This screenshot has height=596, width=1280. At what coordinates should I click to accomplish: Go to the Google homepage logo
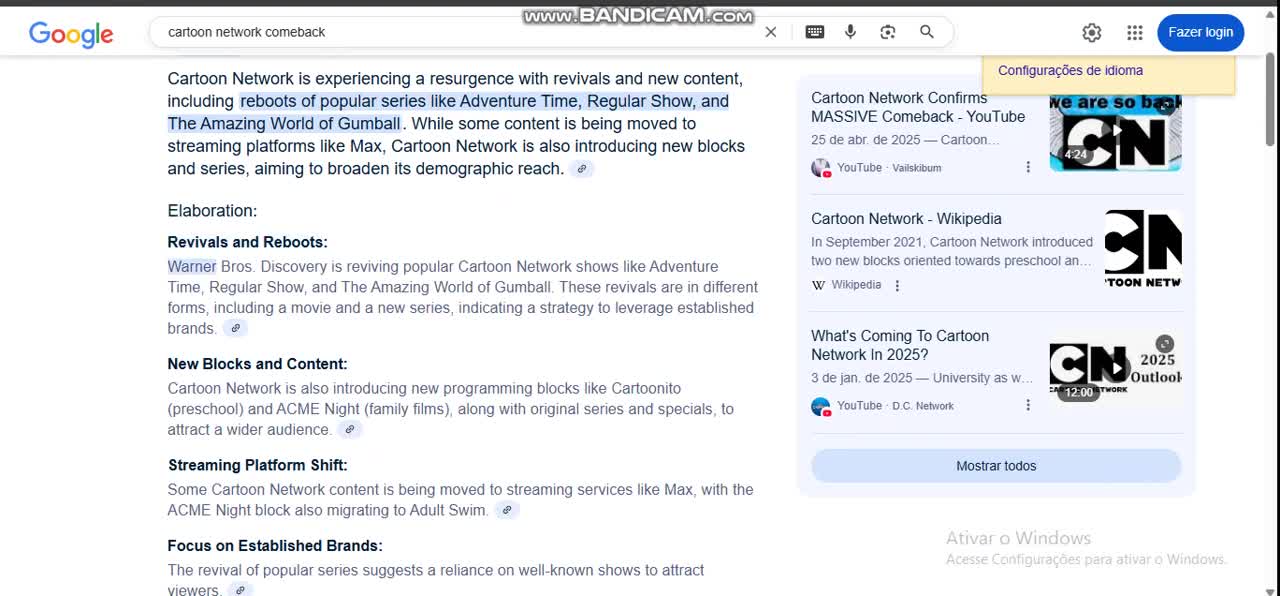[x=71, y=34]
